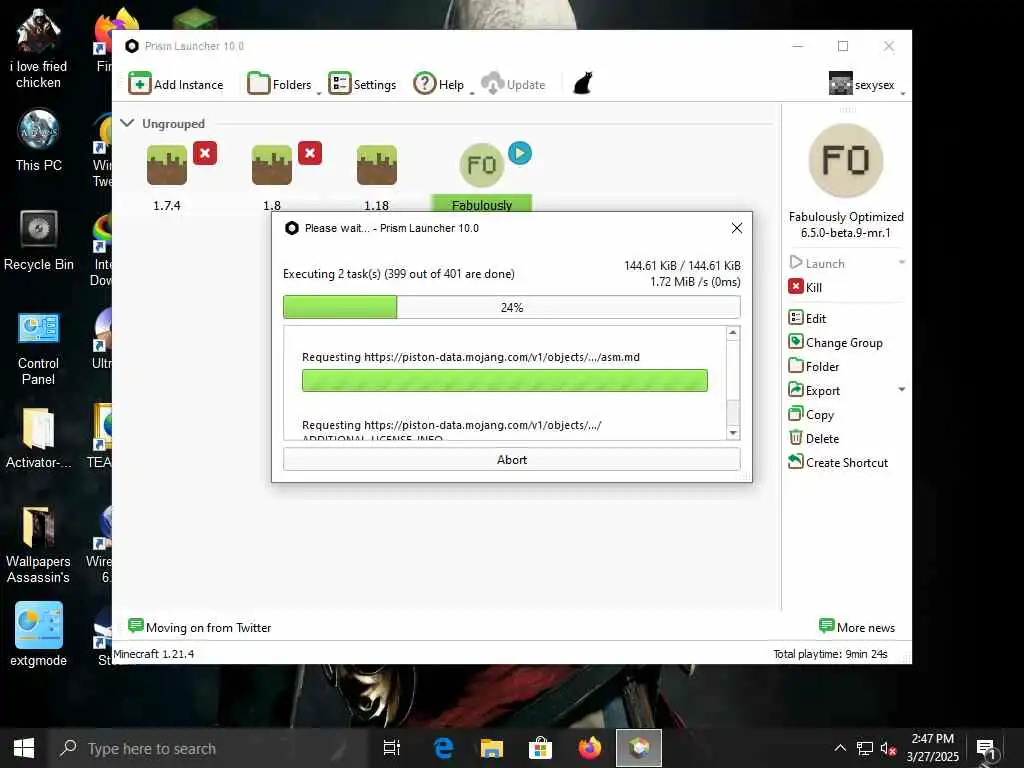The image size is (1024, 768).
Task: Select This PC desktop icon
Action: [x=39, y=140]
